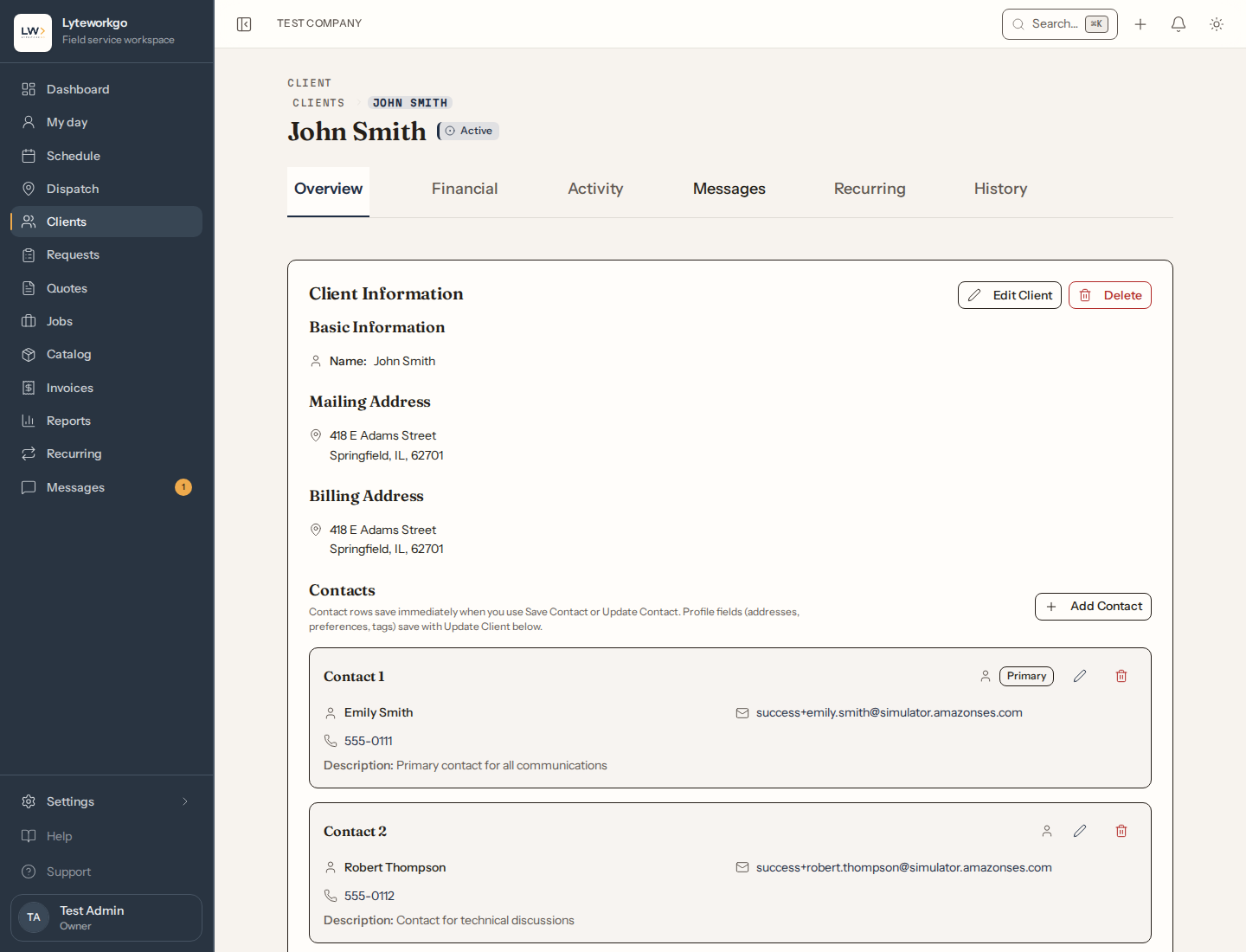This screenshot has height=952, width=1246.
Task: Open Quotes in sidebar
Action: pyautogui.click(x=106, y=288)
